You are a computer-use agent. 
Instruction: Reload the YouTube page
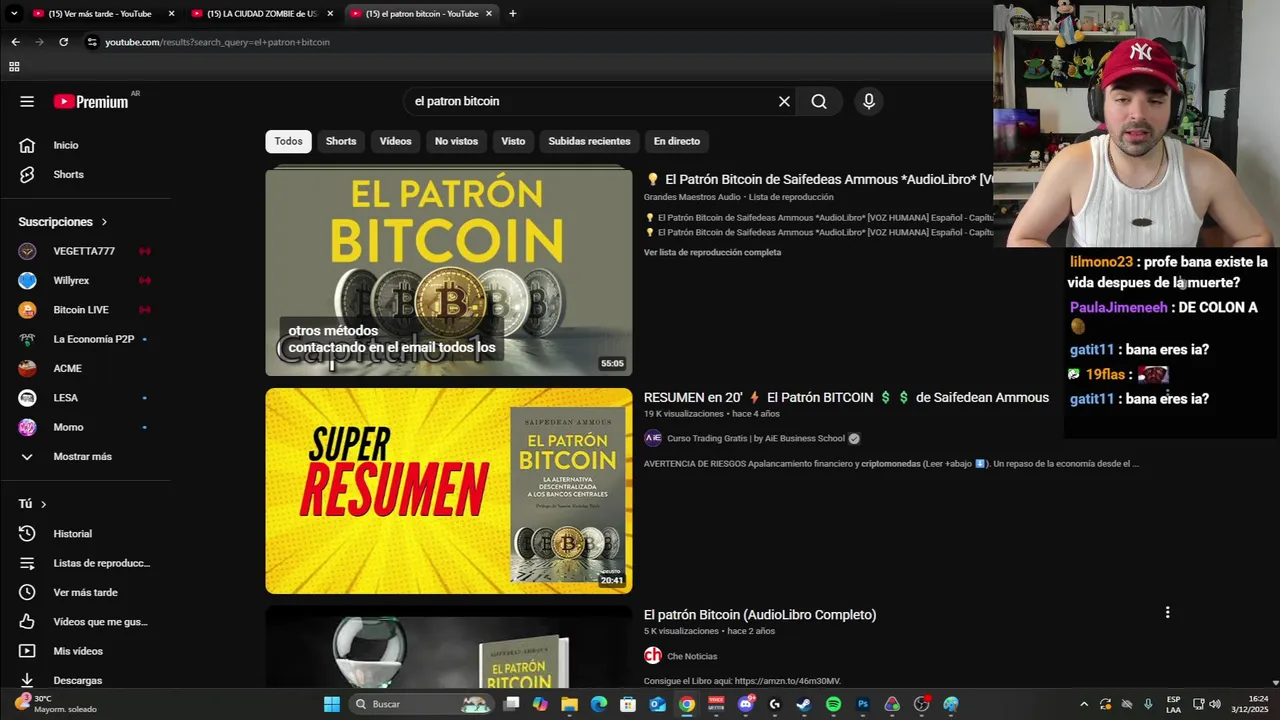63,42
